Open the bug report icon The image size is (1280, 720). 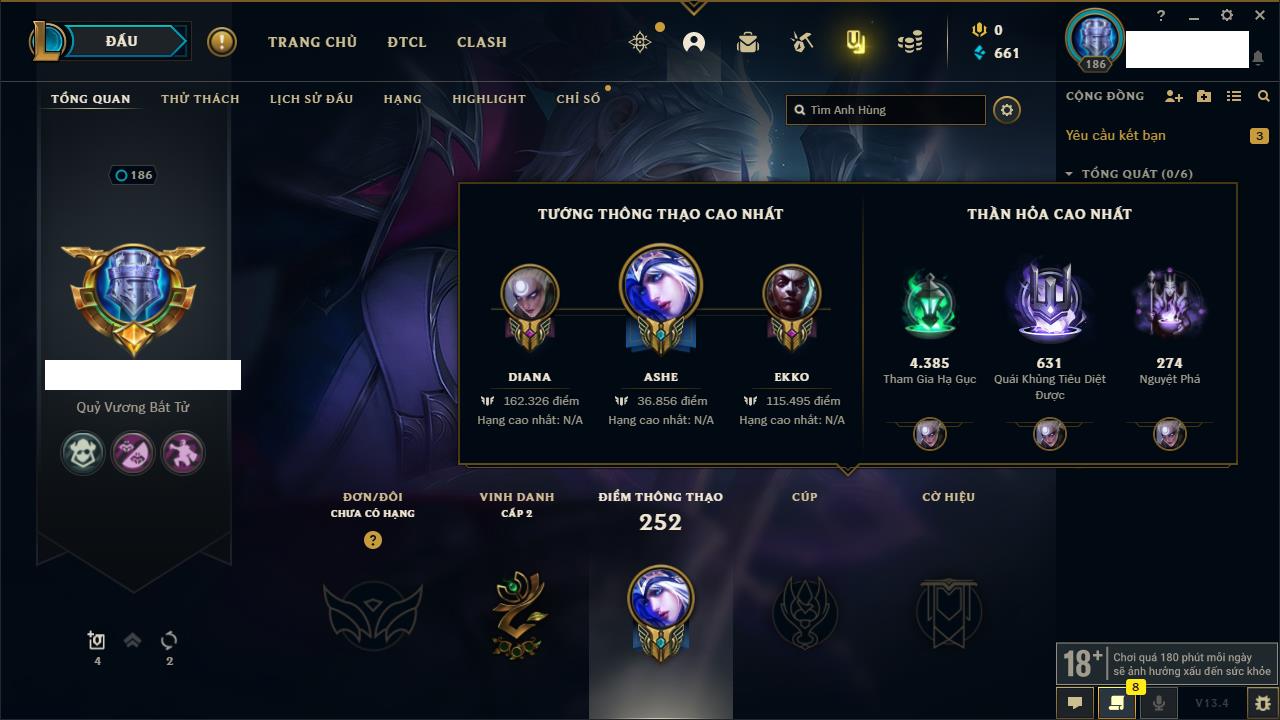1263,703
